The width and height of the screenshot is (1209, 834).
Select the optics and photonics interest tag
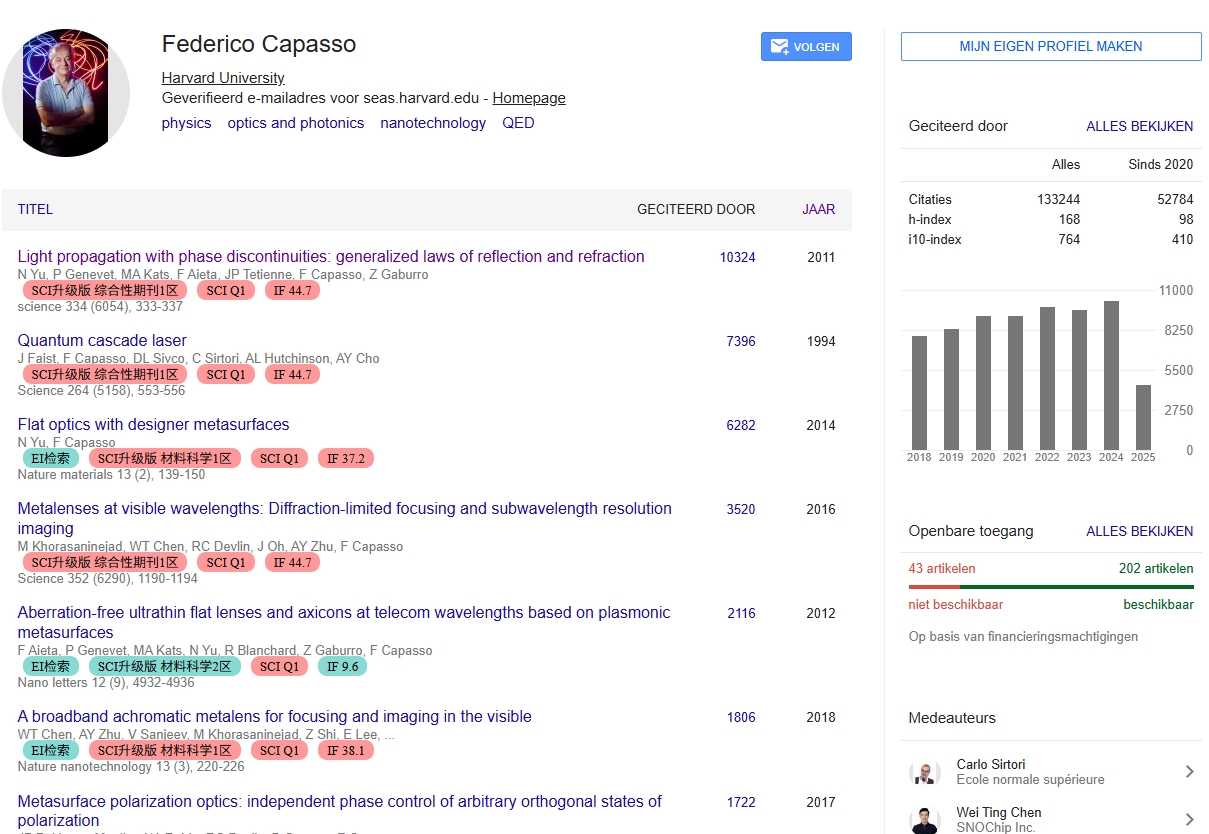[x=295, y=123]
